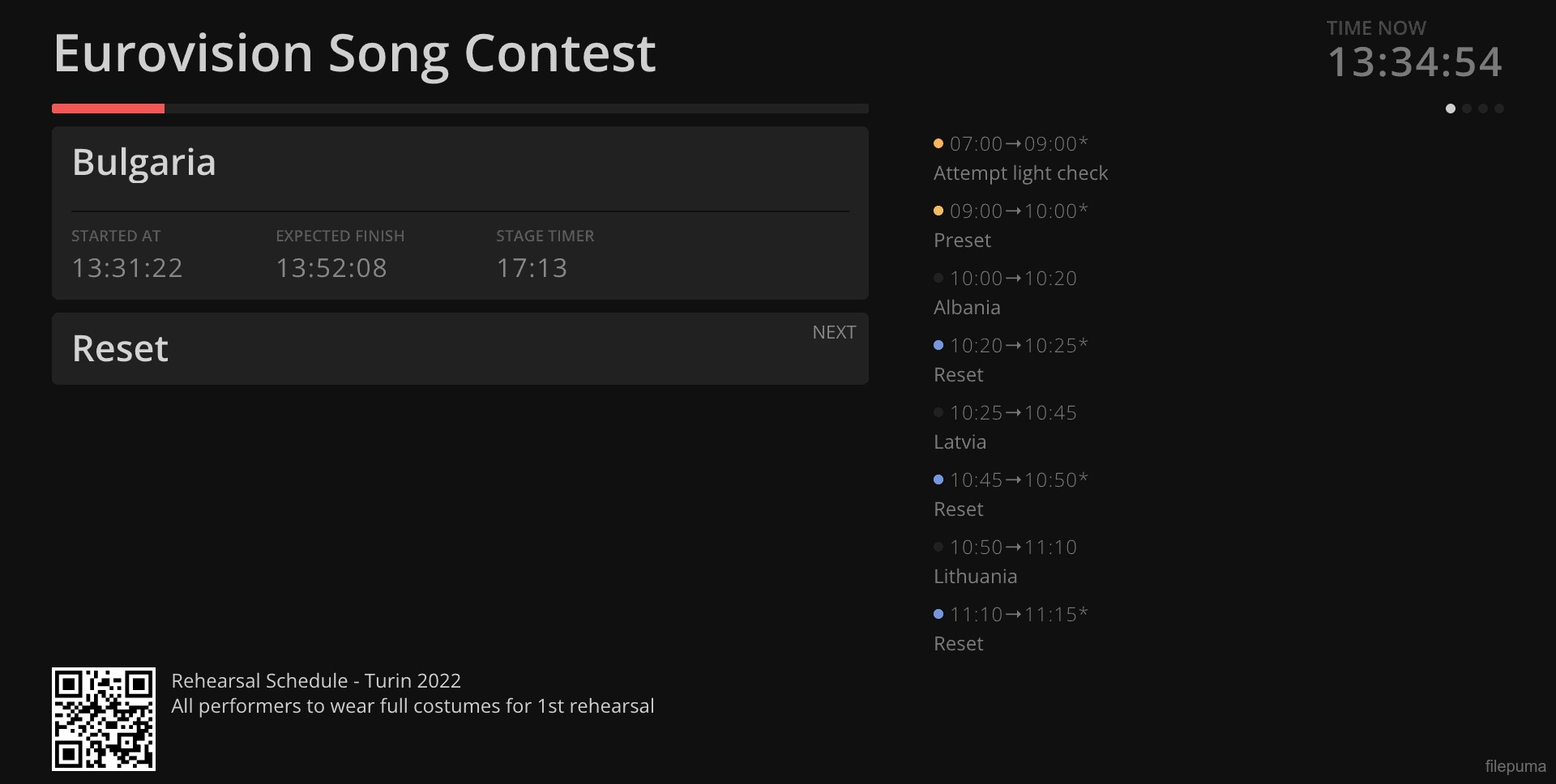Click the grey dot beside the Albania entry
The image size is (1556, 784).
(938, 278)
